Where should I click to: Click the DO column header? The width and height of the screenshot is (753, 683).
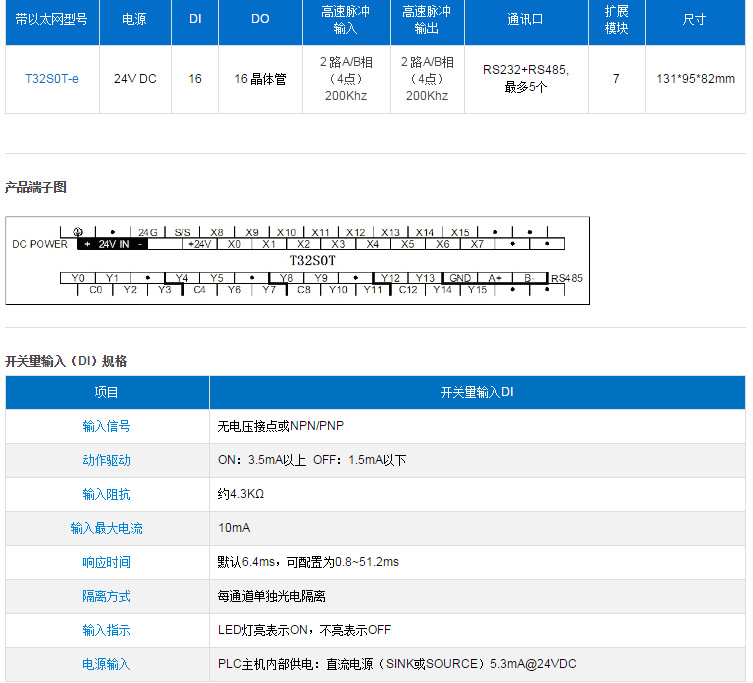pyautogui.click(x=260, y=19)
